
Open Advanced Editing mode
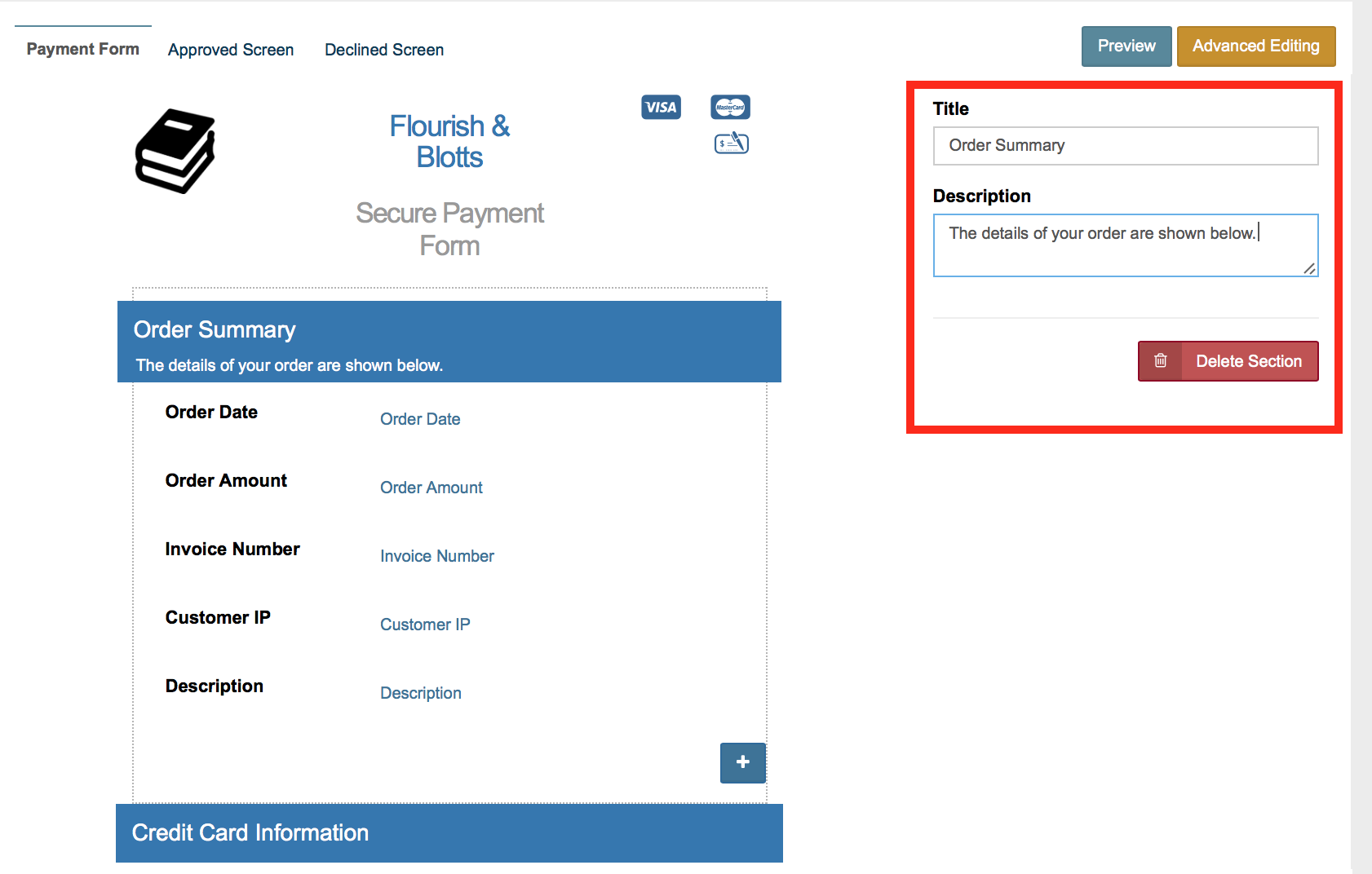1255,46
